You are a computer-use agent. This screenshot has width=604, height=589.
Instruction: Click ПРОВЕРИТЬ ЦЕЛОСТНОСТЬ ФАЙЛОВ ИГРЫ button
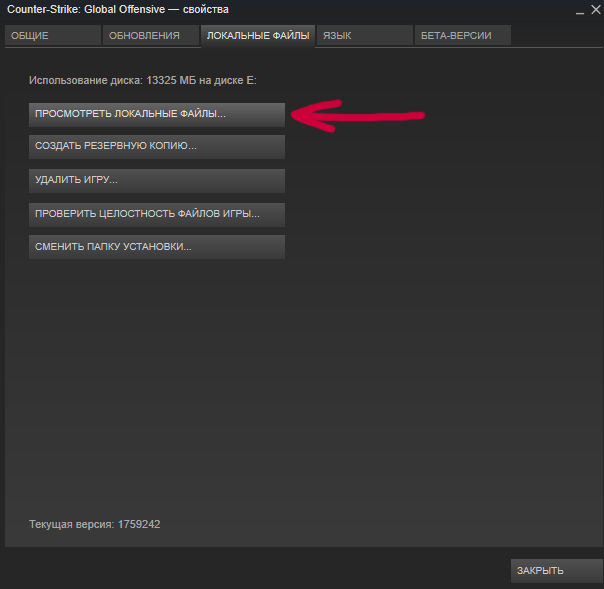[157, 214]
